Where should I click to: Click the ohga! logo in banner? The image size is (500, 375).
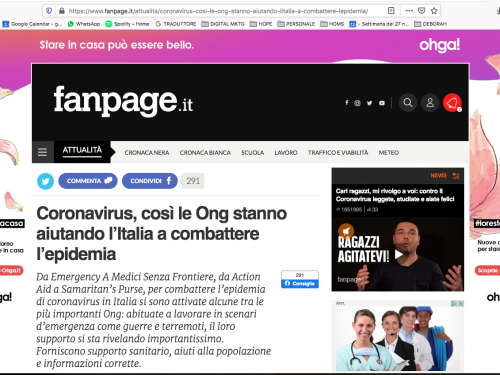click(x=439, y=45)
